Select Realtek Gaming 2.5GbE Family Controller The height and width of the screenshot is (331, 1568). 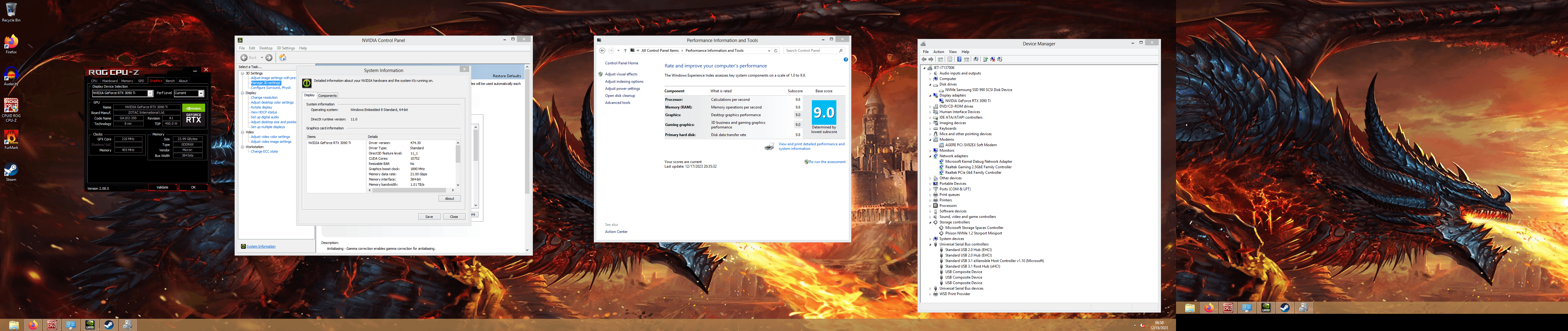(978, 167)
